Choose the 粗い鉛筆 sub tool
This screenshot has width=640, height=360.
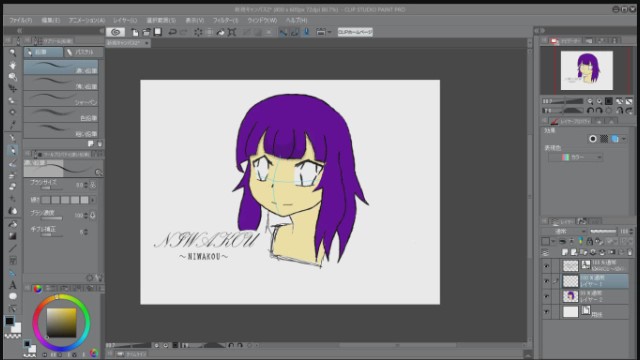[61, 130]
